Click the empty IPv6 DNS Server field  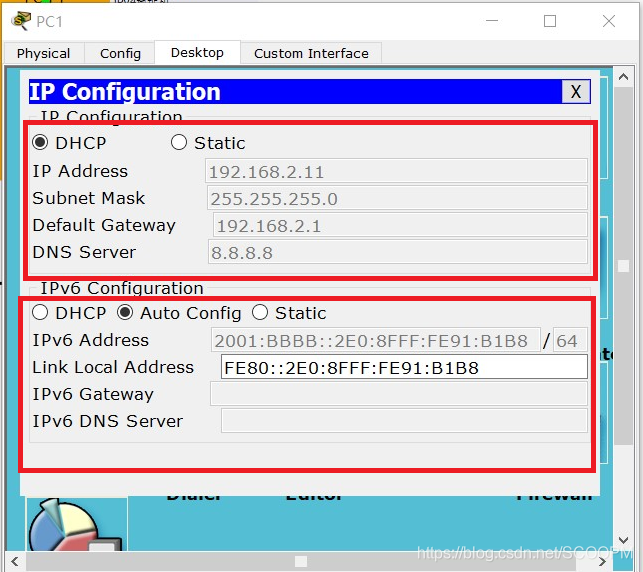(404, 421)
